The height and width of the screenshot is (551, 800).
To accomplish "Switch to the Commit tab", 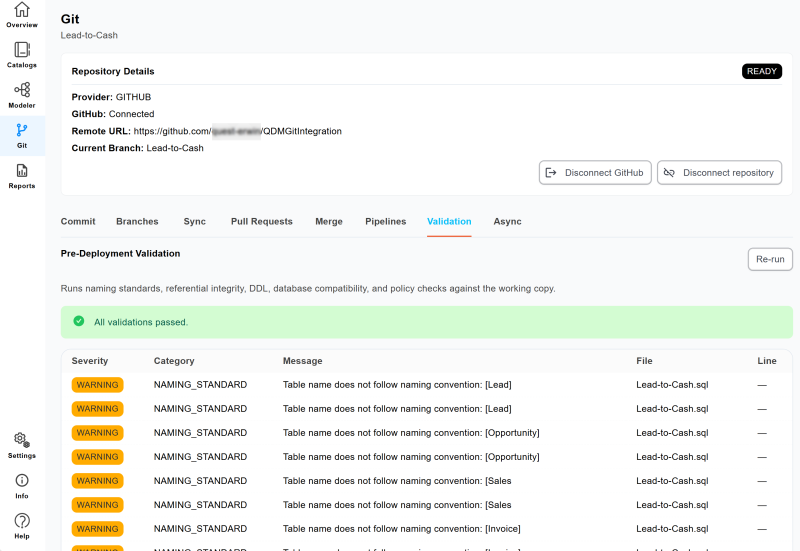I will [78, 221].
